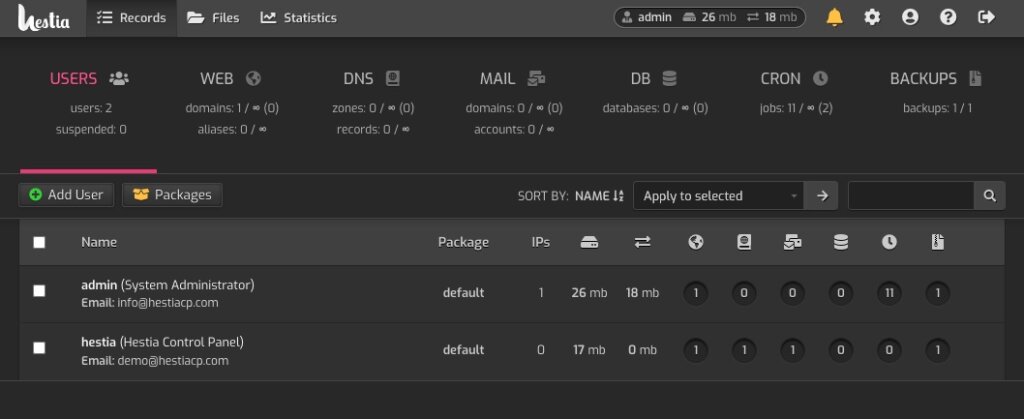Image resolution: width=1024 pixels, height=419 pixels.
Task: Click the Packages button
Action: pos(172,194)
